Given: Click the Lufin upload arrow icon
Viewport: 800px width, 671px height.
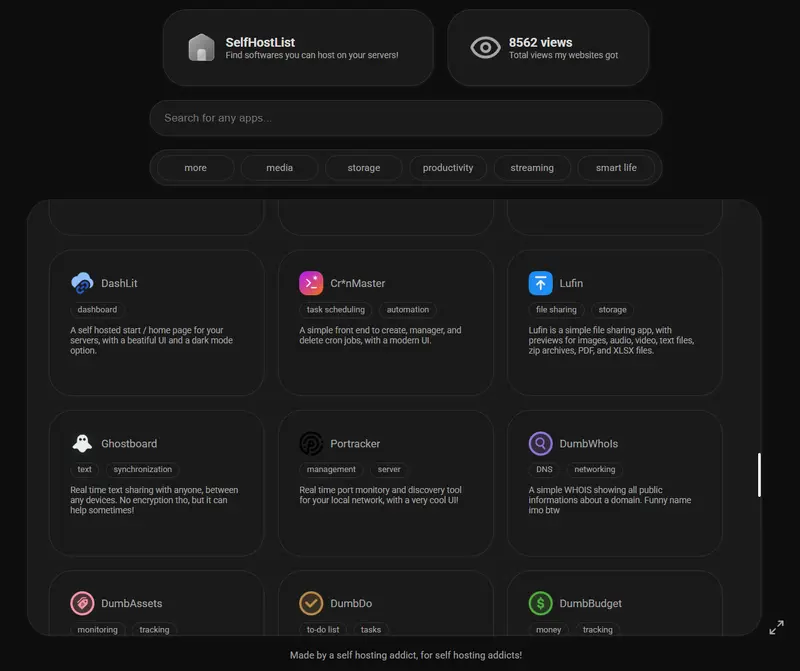Looking at the screenshot, I should point(540,283).
